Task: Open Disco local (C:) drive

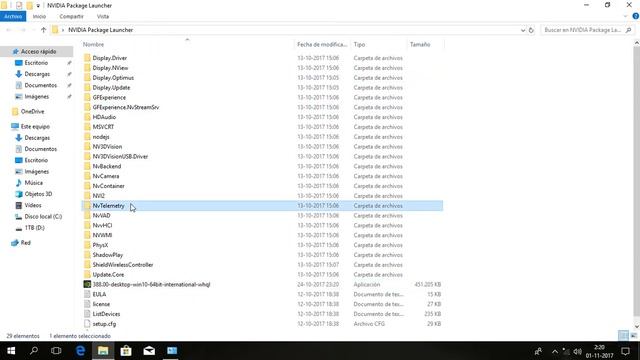Action: point(43,216)
